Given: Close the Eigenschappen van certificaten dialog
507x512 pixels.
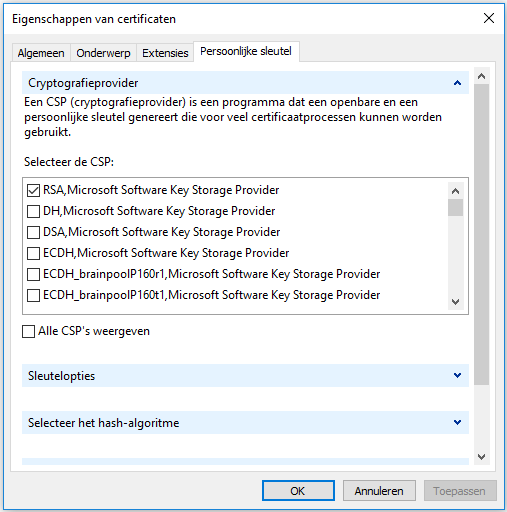Looking at the screenshot, I should [489, 18].
